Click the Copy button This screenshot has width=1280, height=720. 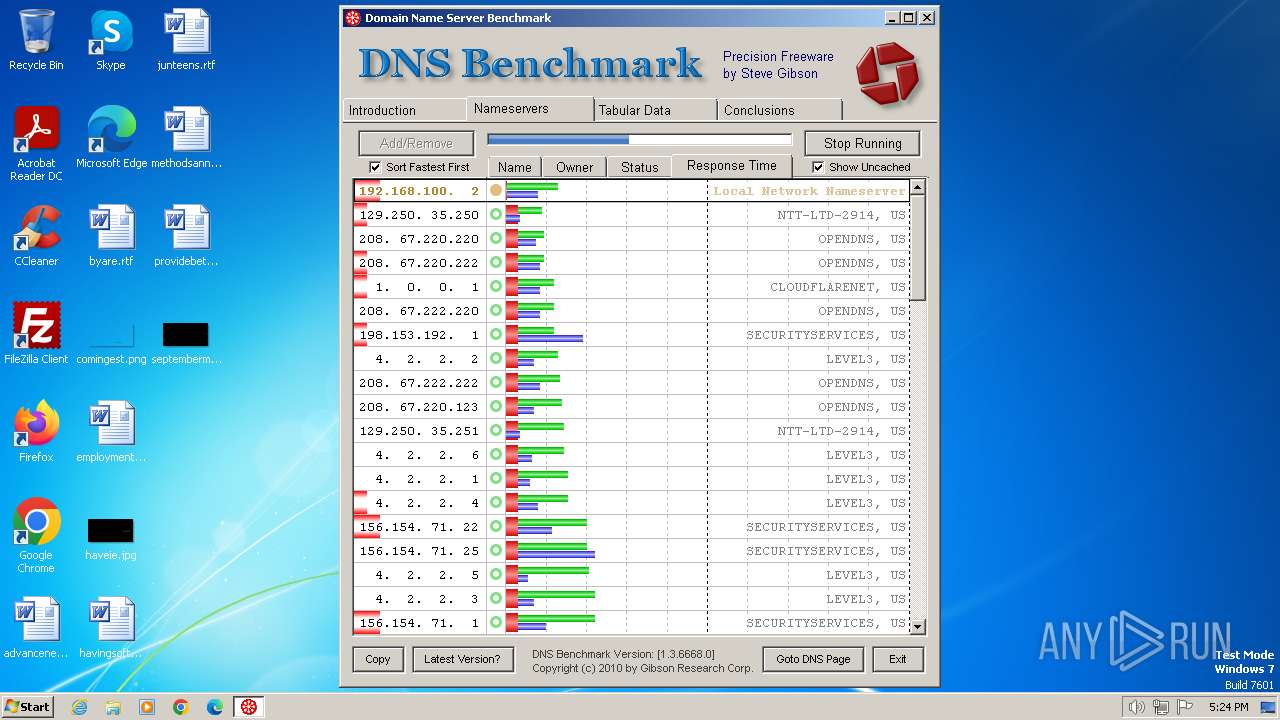(378, 659)
